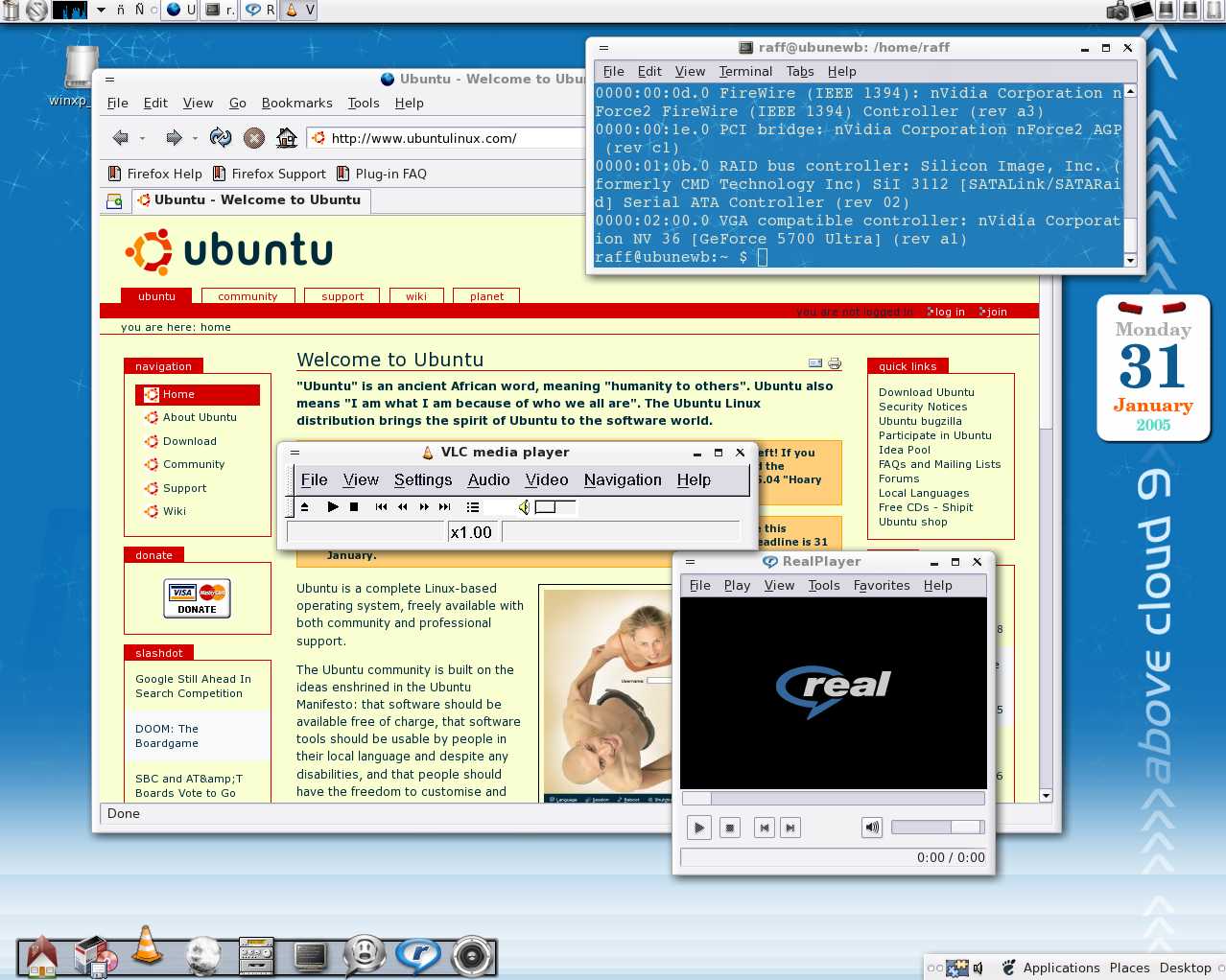
Task: Open RealPlayer Favorites menu
Action: [x=882, y=585]
